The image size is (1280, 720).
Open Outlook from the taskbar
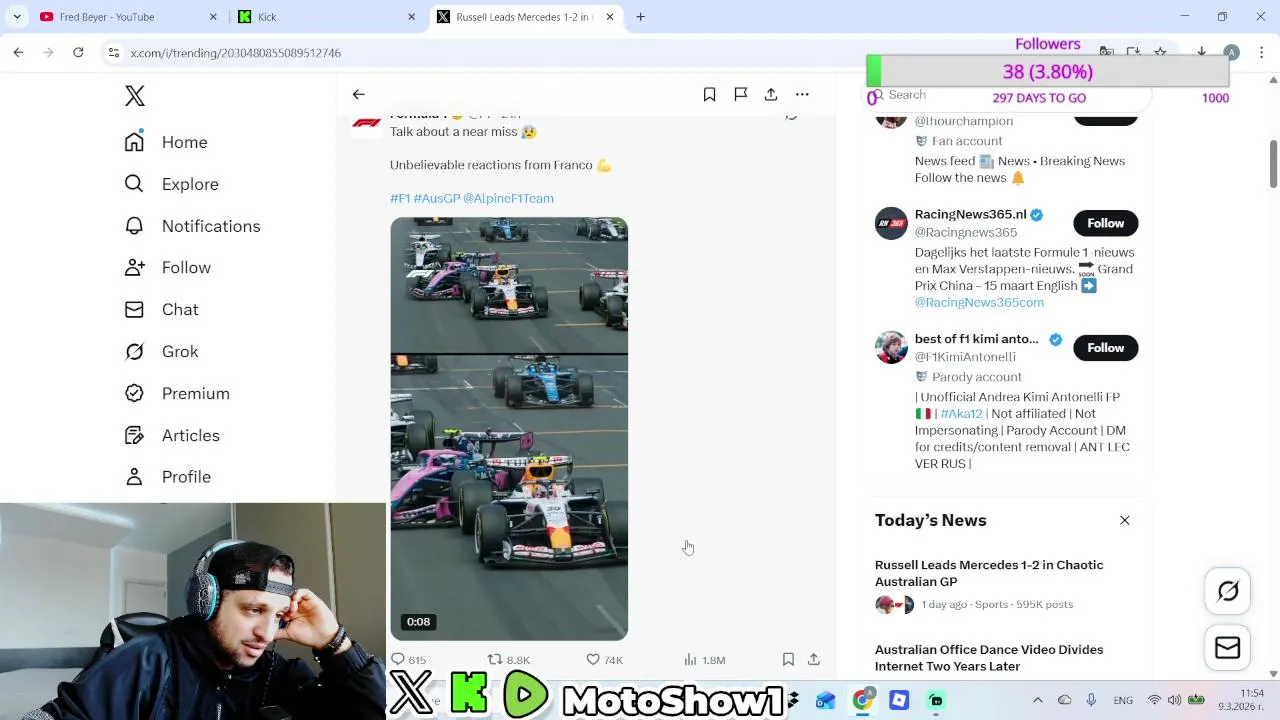tap(825, 700)
